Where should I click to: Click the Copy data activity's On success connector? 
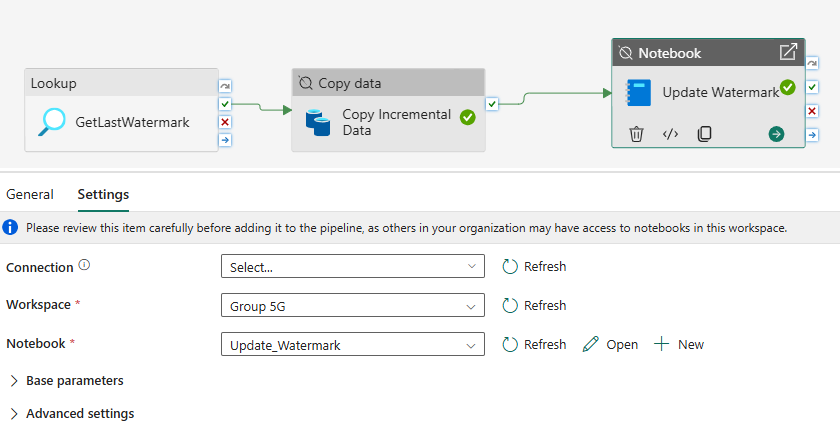pos(492,104)
